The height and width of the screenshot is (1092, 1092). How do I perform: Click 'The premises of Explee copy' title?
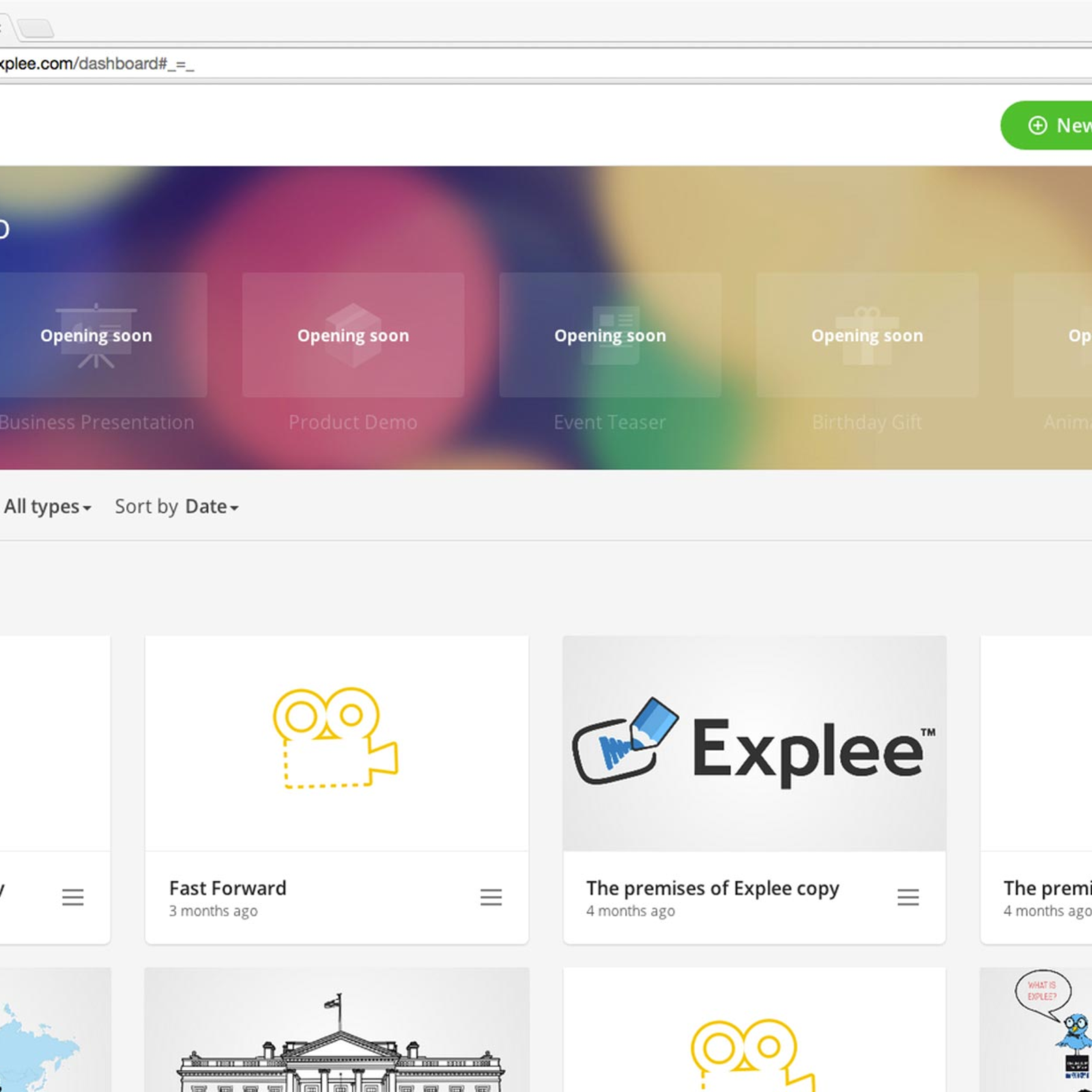(713, 888)
